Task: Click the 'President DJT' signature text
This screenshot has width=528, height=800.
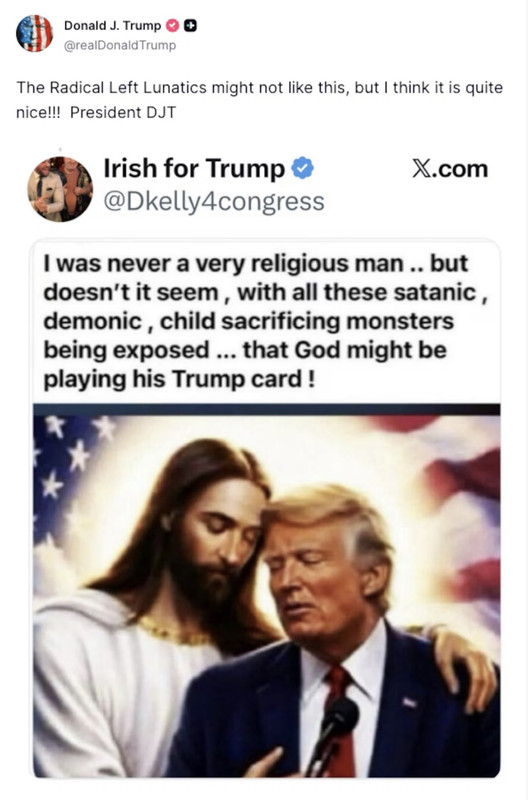Action: pyautogui.click(x=122, y=112)
